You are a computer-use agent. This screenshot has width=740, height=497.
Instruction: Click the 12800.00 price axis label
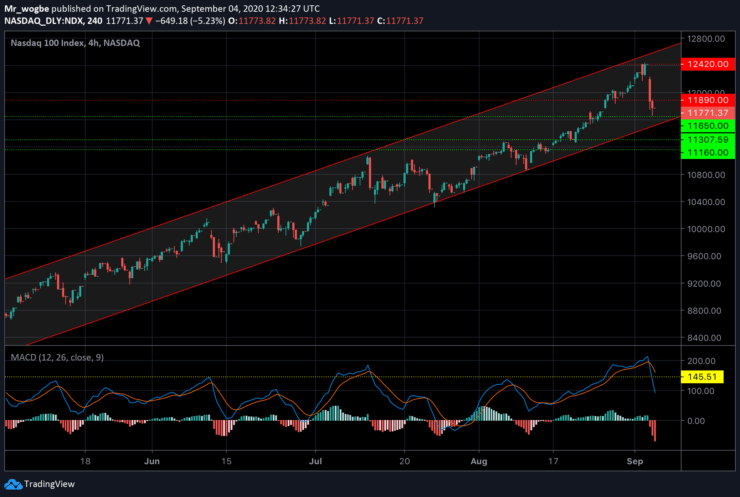tap(706, 39)
